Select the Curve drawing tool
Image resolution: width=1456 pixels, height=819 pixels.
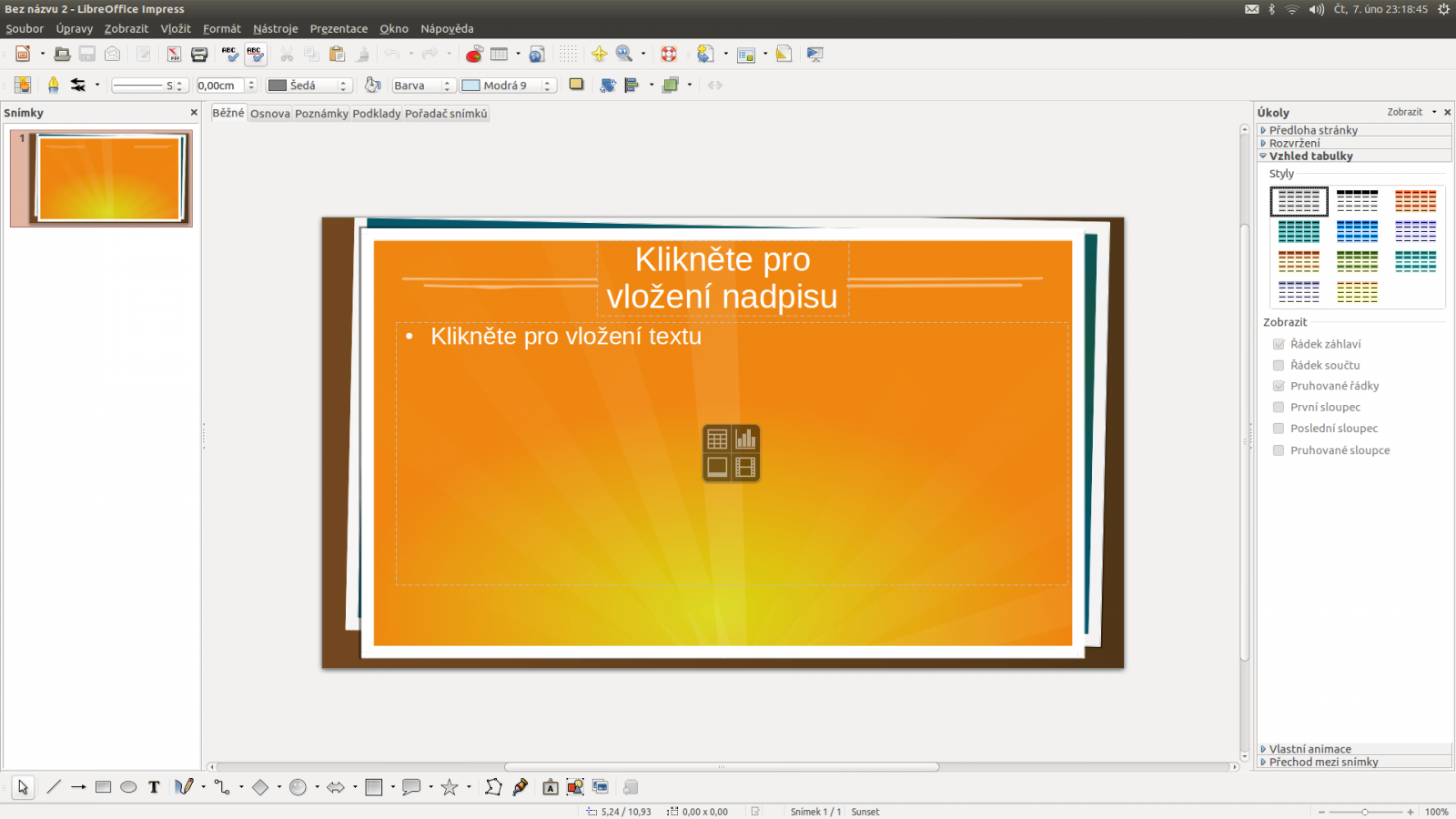[182, 787]
